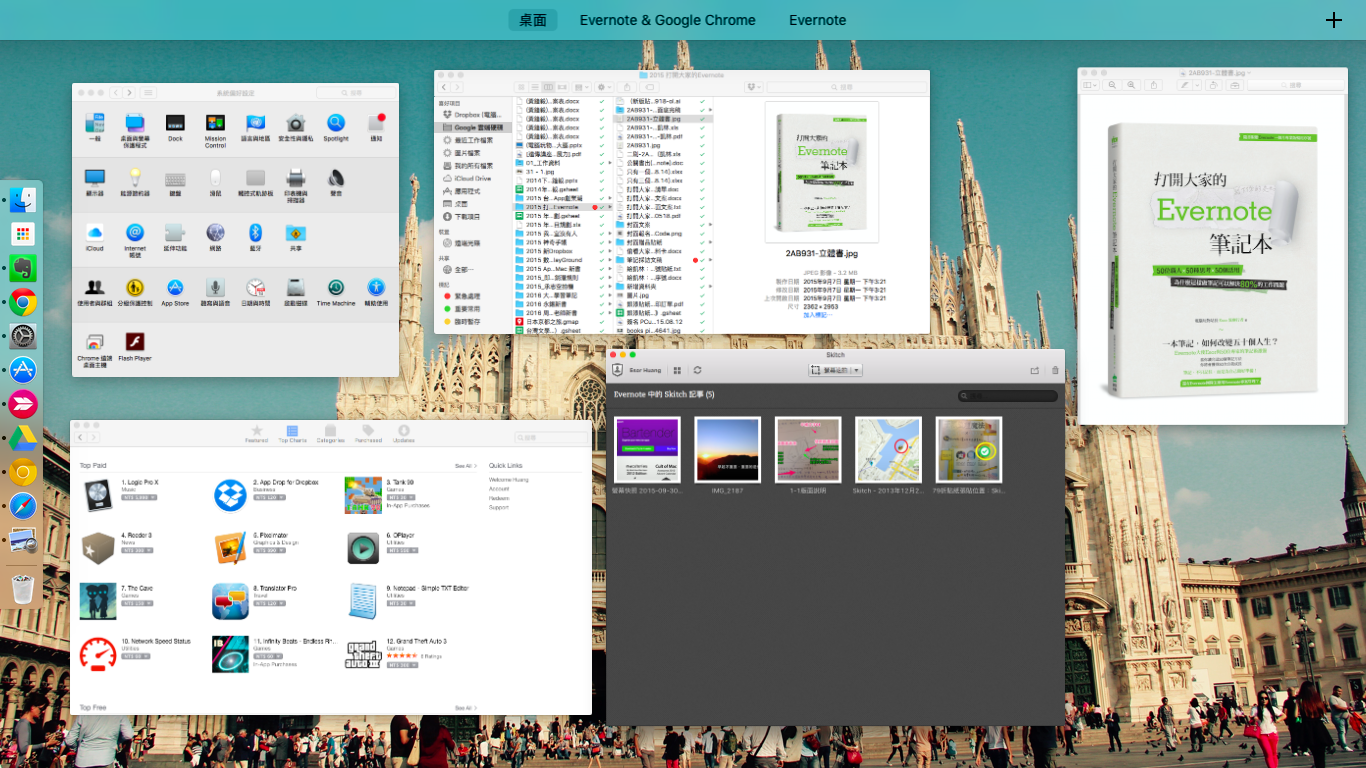This screenshot has width=1366, height=768.
Task: Open Logic Pro X price dropdown
Action: click(x=140, y=497)
